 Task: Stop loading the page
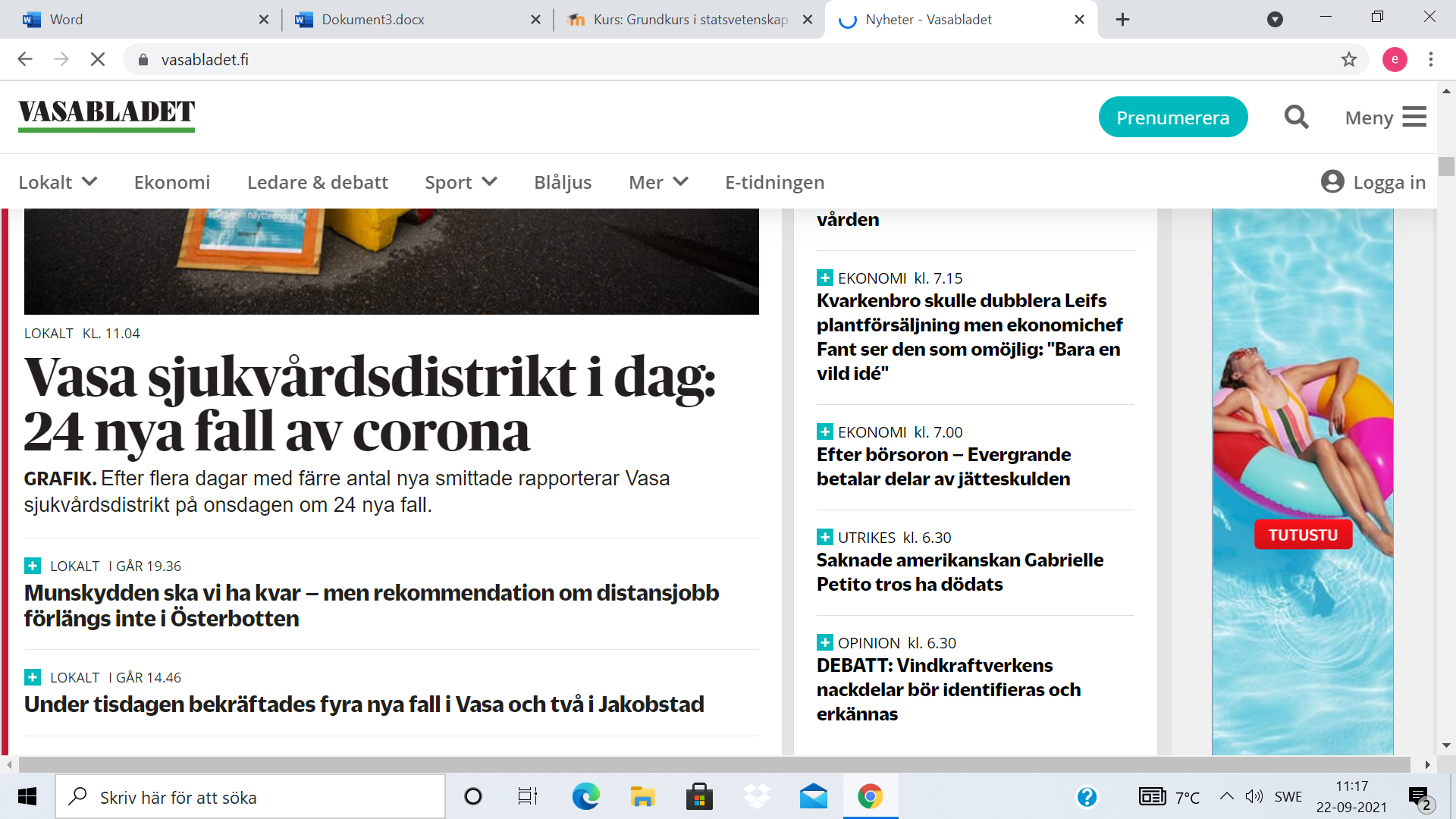[x=98, y=59]
